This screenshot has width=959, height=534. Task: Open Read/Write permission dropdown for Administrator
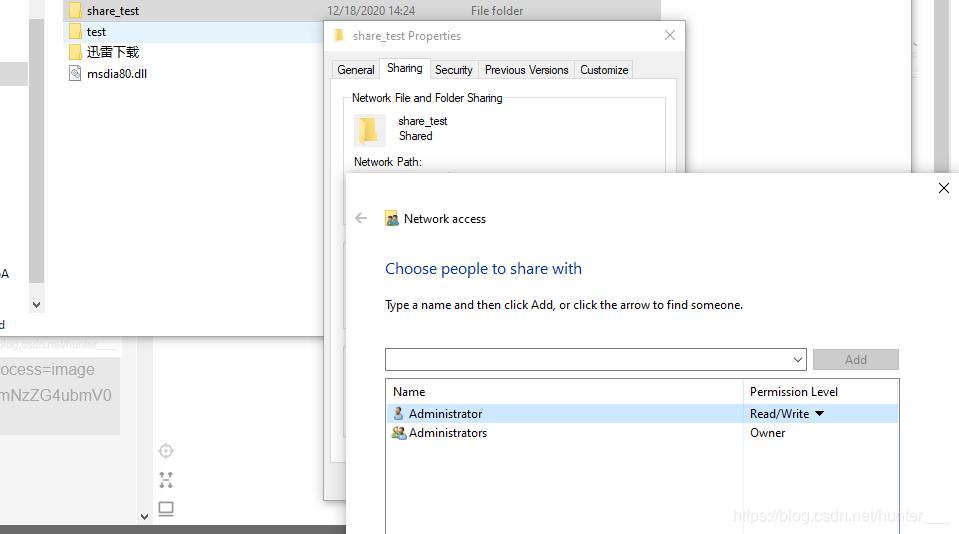pos(820,414)
